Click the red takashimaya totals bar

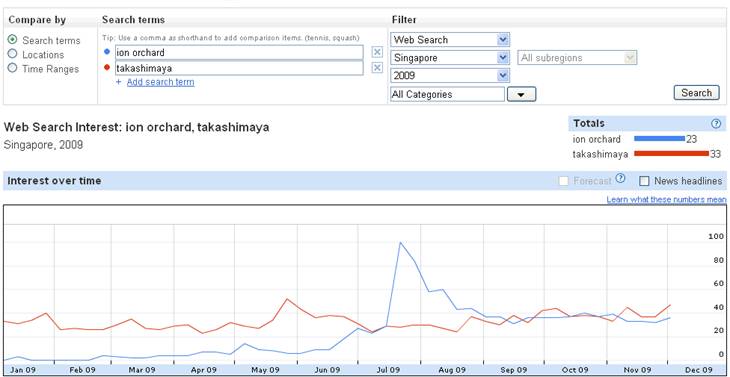pos(671,154)
